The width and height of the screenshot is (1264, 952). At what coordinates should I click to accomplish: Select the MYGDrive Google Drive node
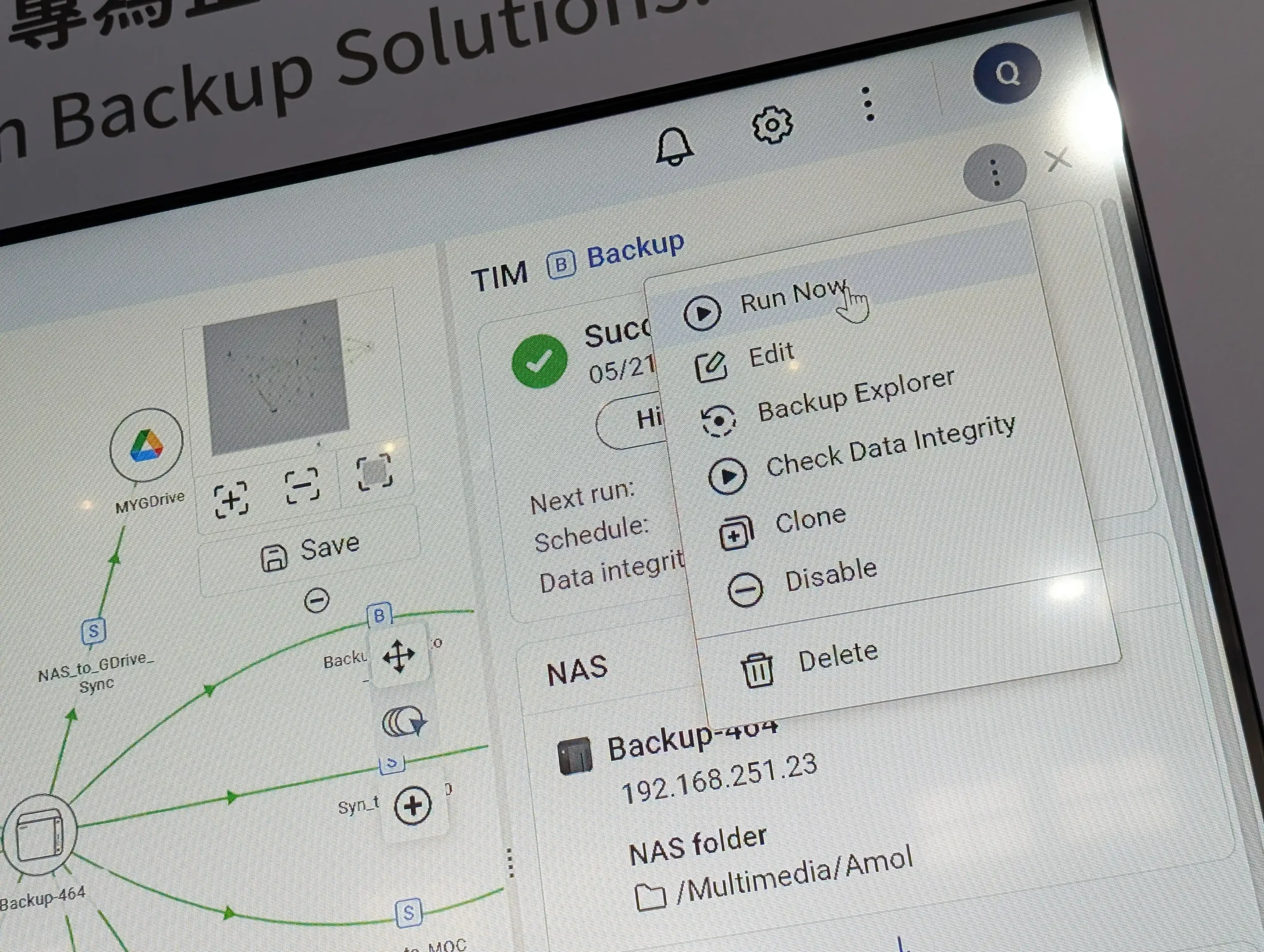tap(146, 444)
